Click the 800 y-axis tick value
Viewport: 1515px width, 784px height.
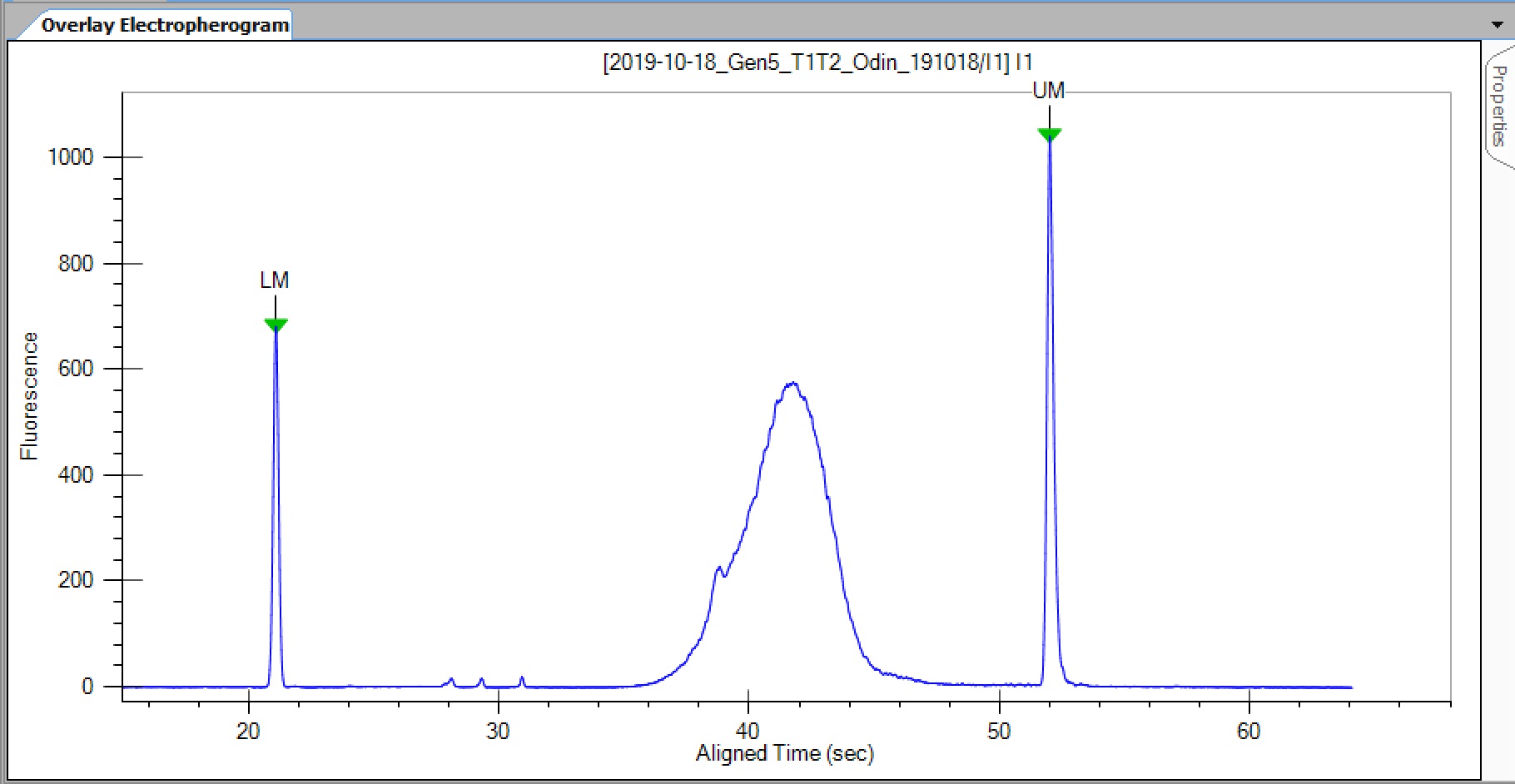(76, 264)
